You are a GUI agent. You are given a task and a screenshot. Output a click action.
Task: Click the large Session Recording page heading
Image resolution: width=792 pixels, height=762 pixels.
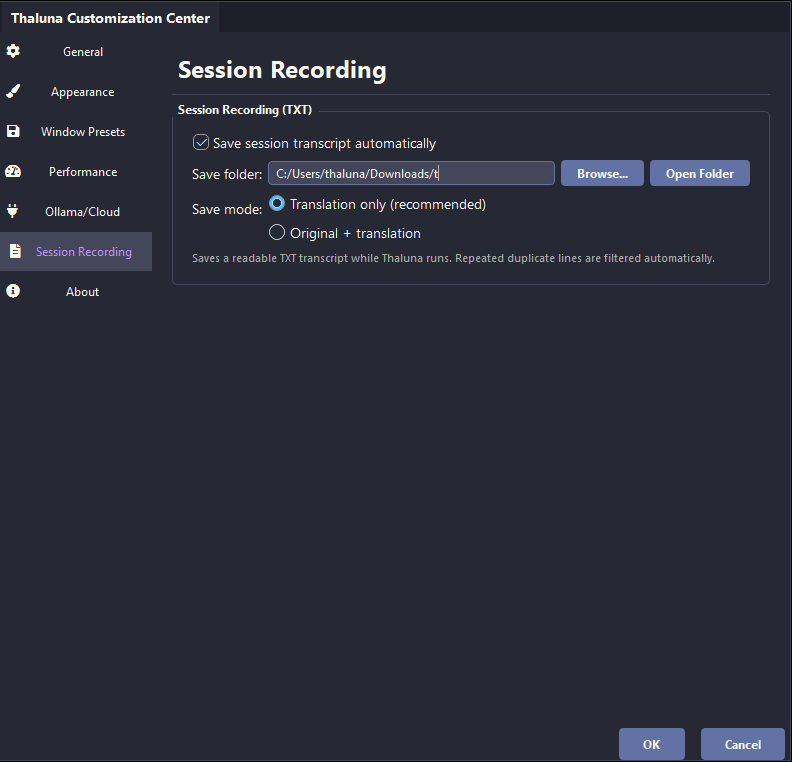[x=282, y=70]
